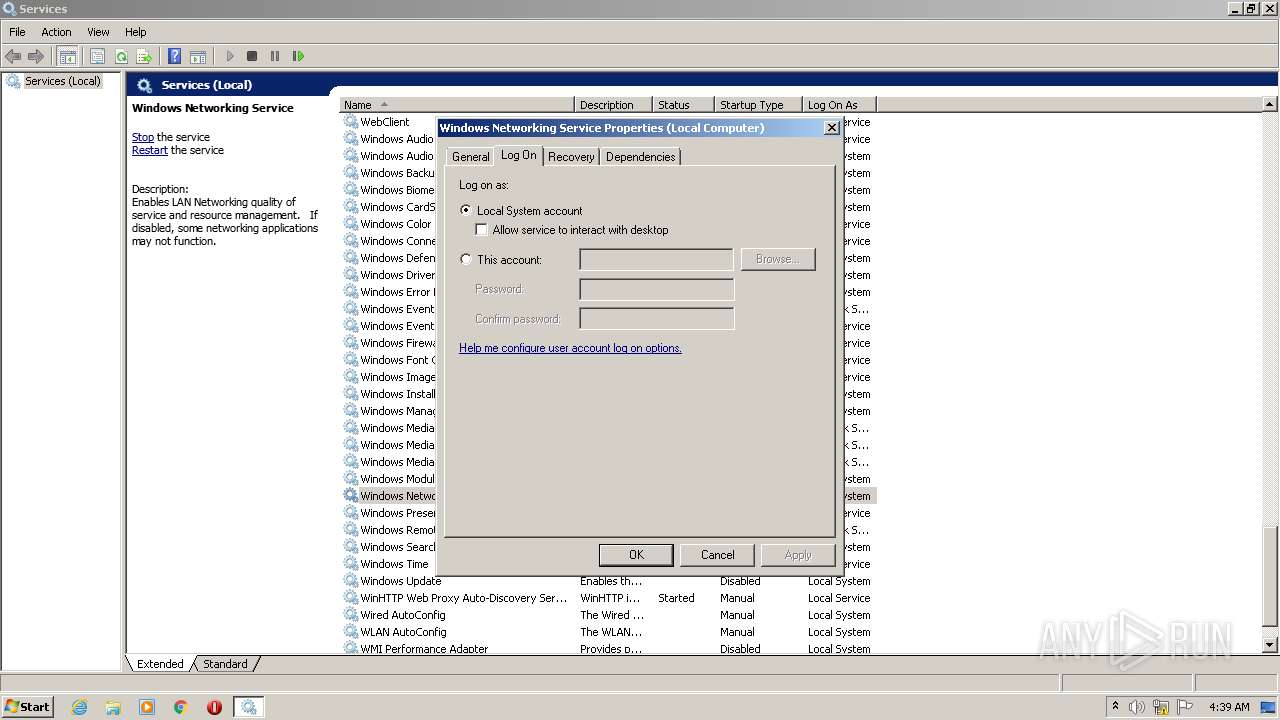This screenshot has width=1280, height=720.
Task: Sort by Status column header
Action: click(684, 105)
